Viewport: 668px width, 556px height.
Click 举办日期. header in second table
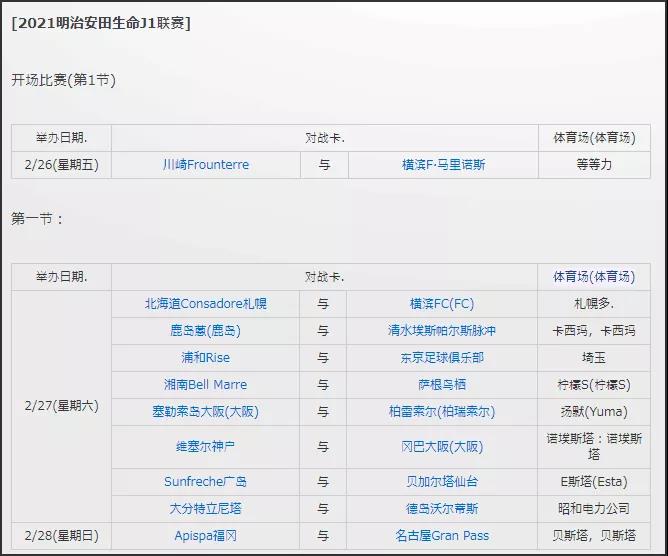61,277
